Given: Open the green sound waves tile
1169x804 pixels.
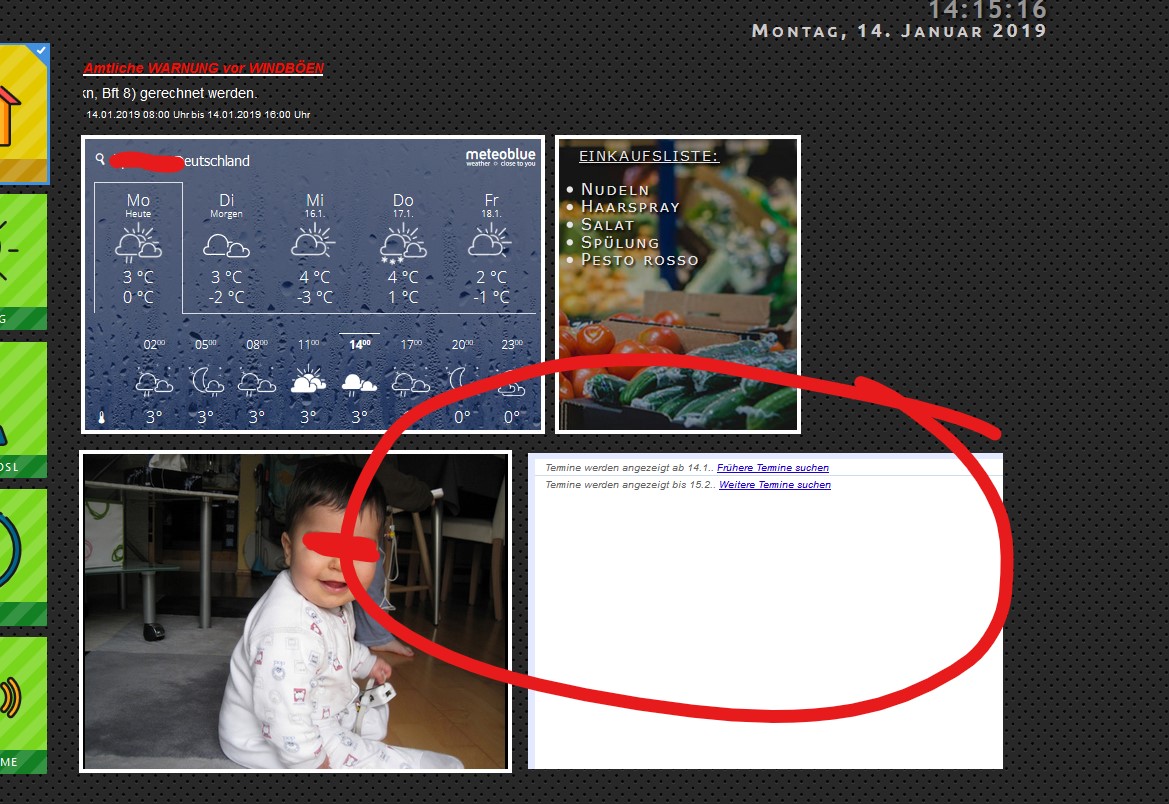Looking at the screenshot, I should pyautogui.click(x=20, y=700).
